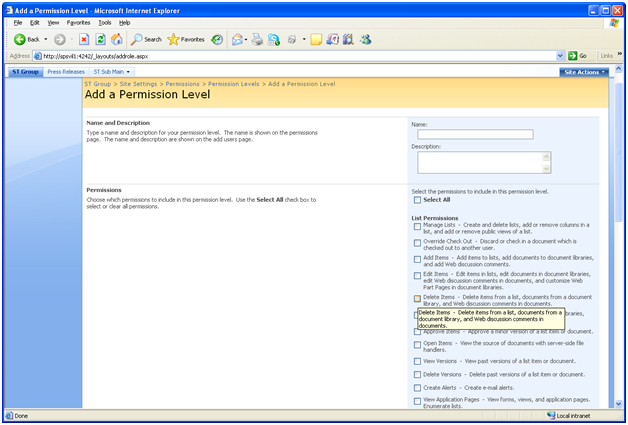Screen dimensions: 628x425
Task: Click the page icon in the Address bar
Action: (38, 56)
